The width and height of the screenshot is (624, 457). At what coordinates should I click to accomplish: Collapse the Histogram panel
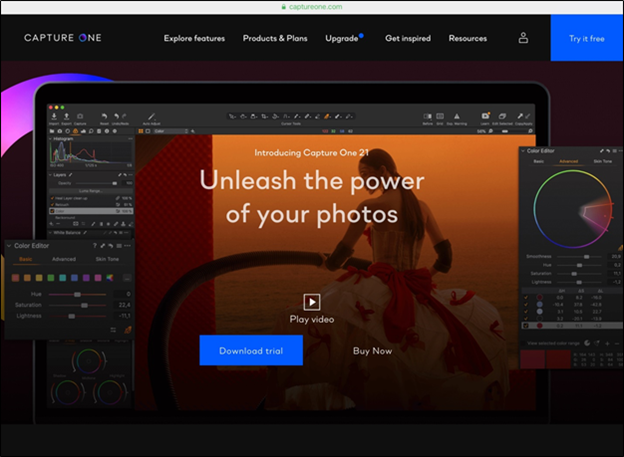[50, 139]
